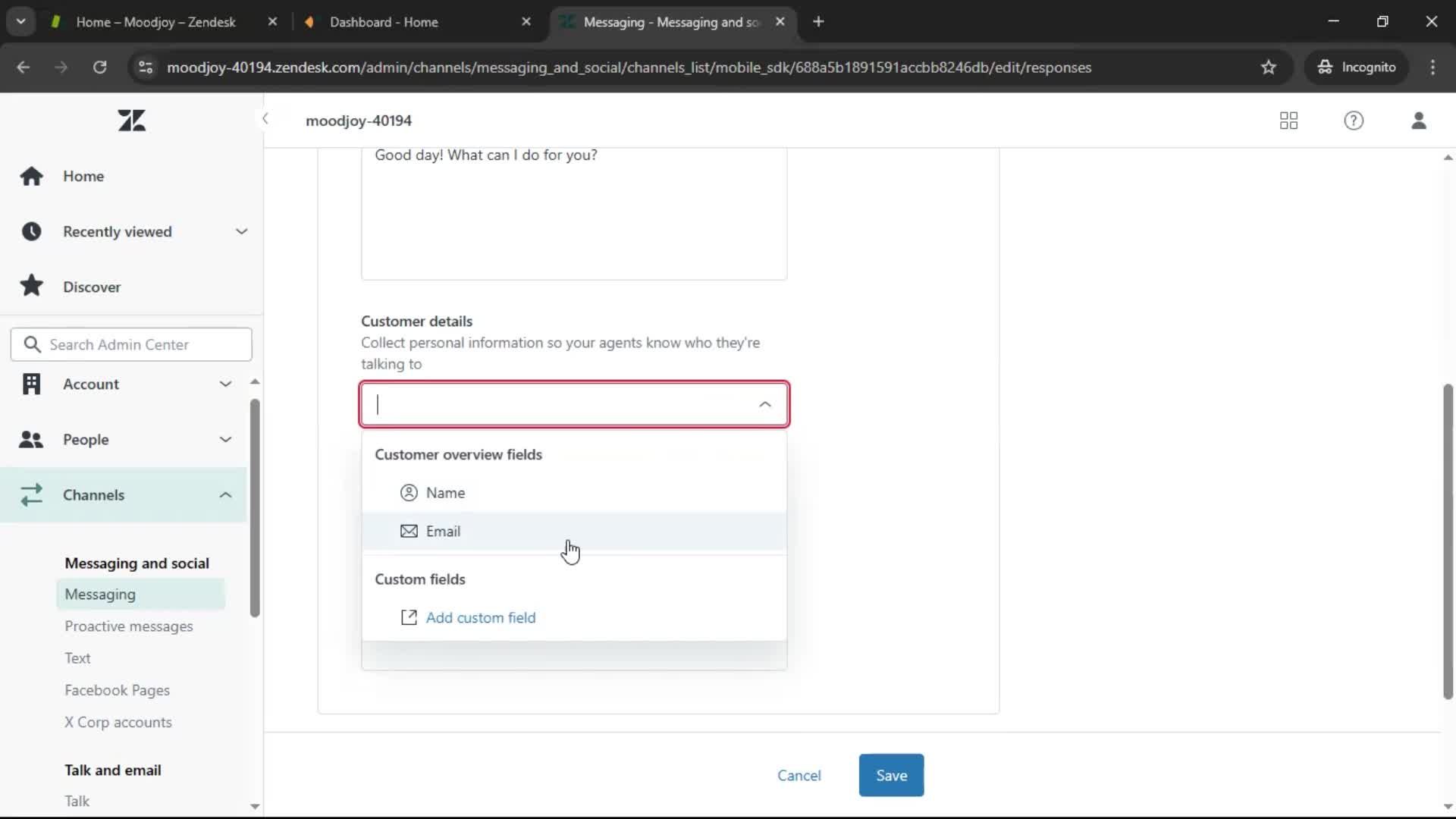Screen dimensions: 1456x819
Task: Select the Name field option
Action: click(x=574, y=493)
